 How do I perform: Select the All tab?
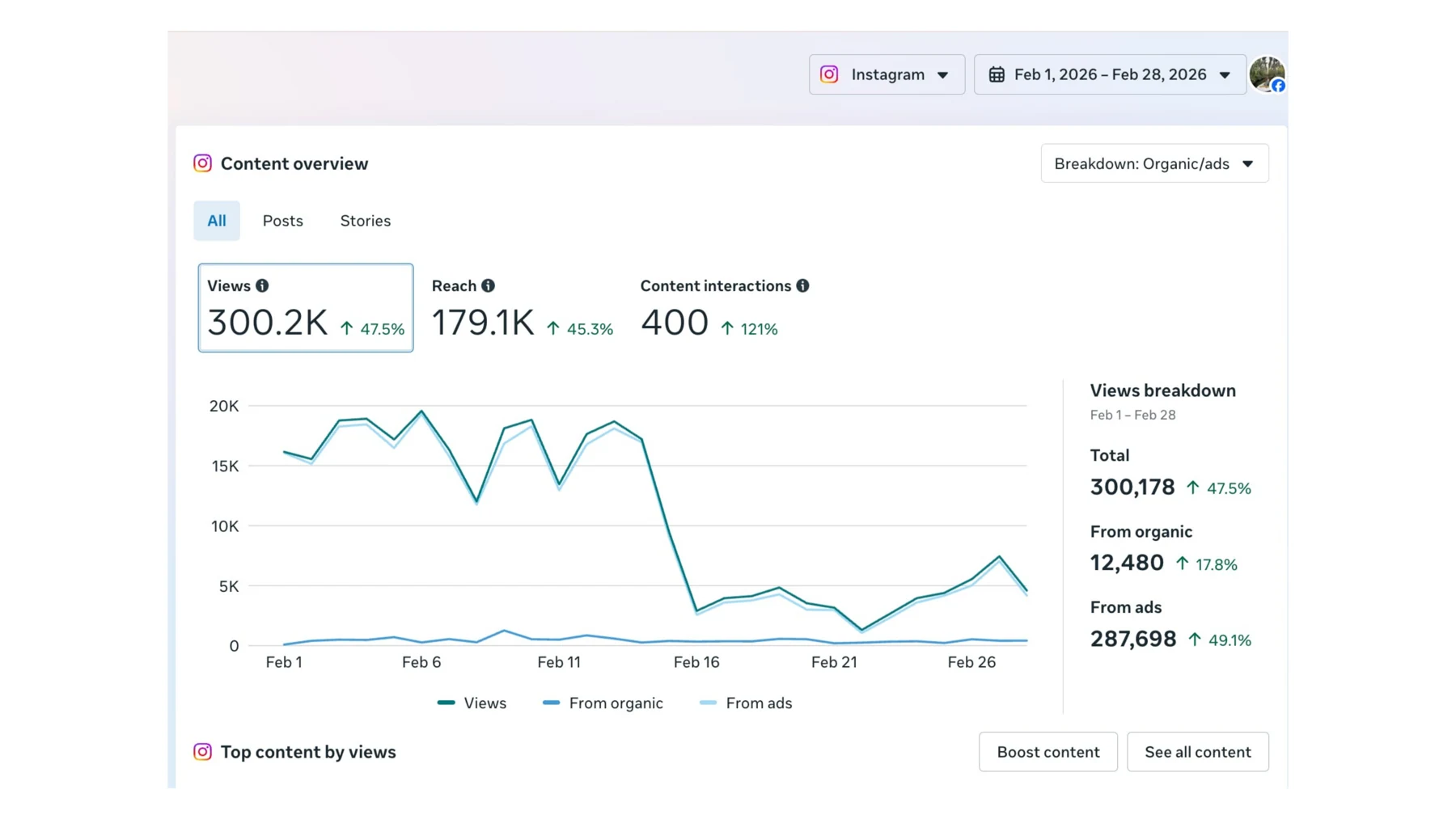click(217, 221)
